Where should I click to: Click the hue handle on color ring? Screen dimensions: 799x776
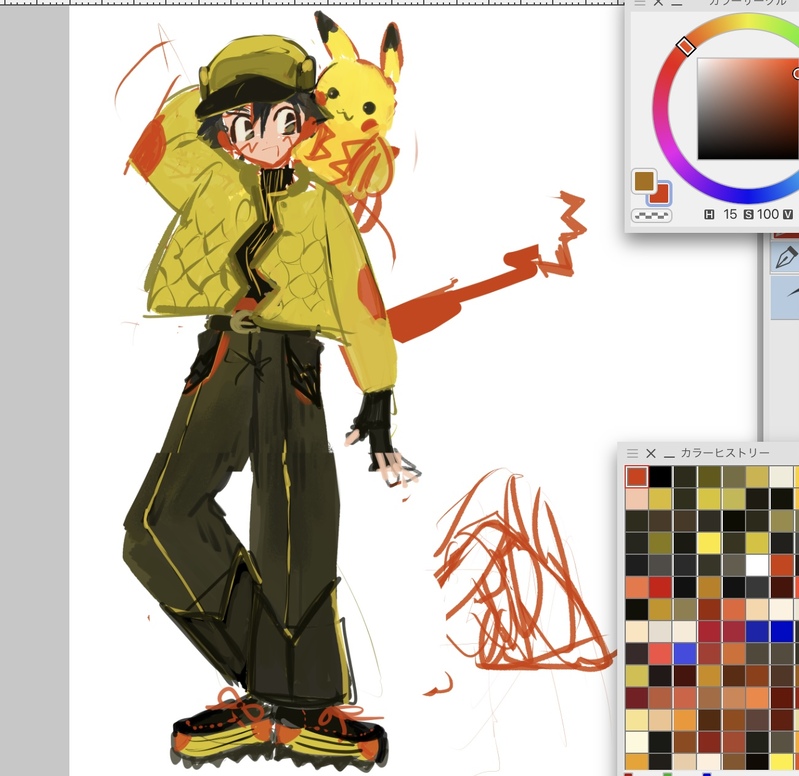686,46
